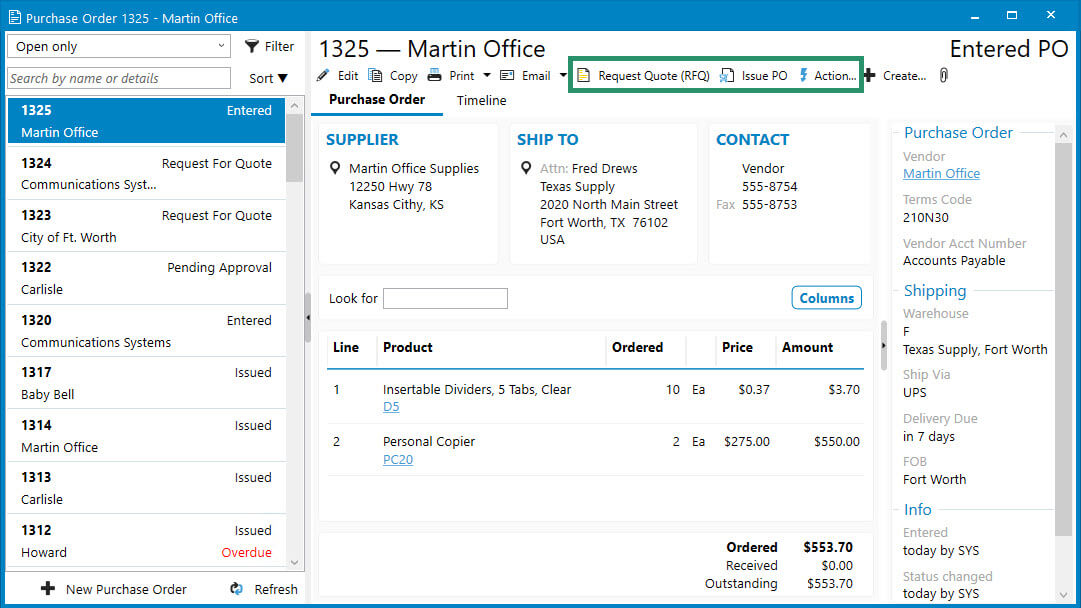Select purchase order 1313 Carlisle
The width and height of the screenshot is (1081, 608).
click(146, 488)
